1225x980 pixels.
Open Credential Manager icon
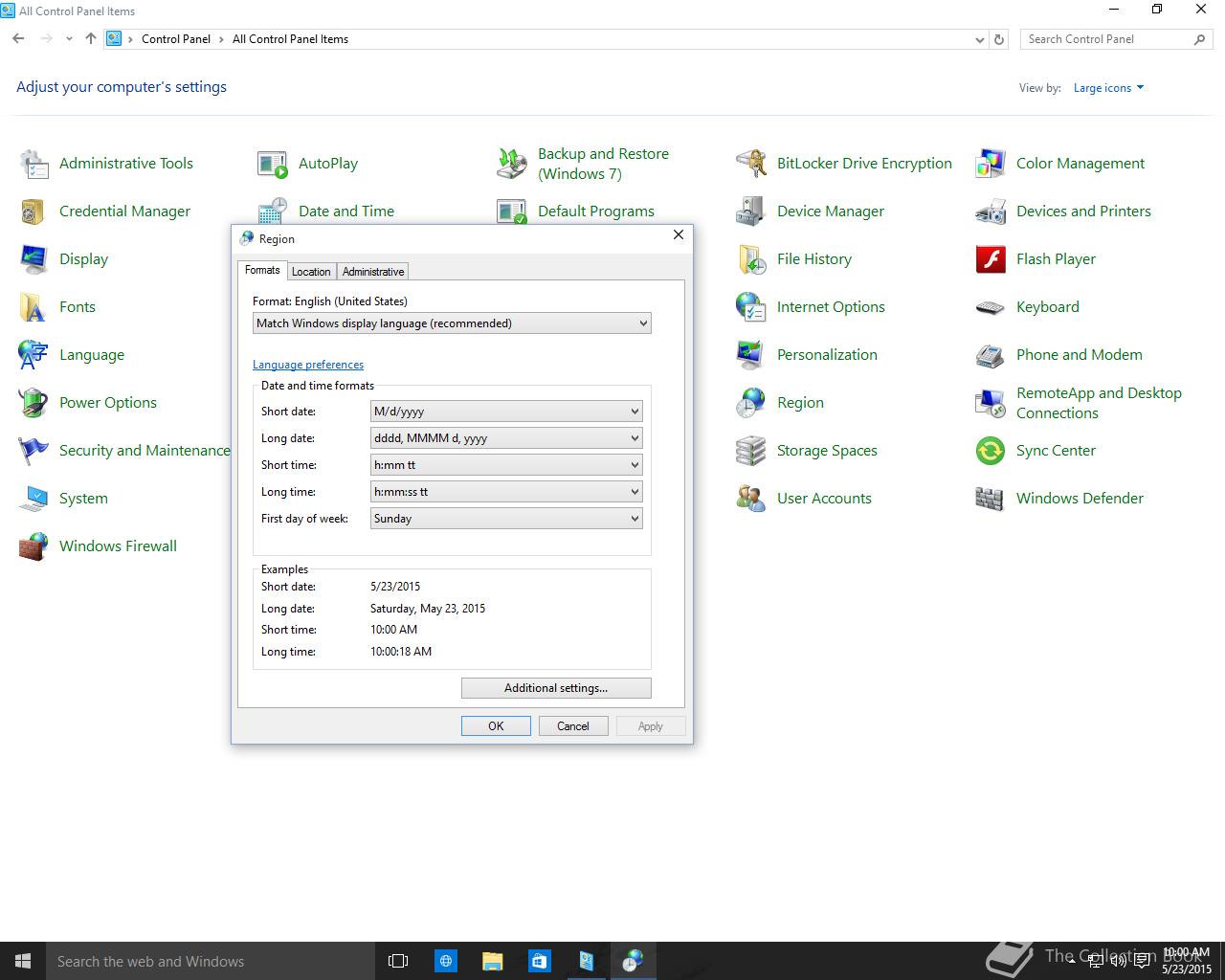click(x=34, y=212)
